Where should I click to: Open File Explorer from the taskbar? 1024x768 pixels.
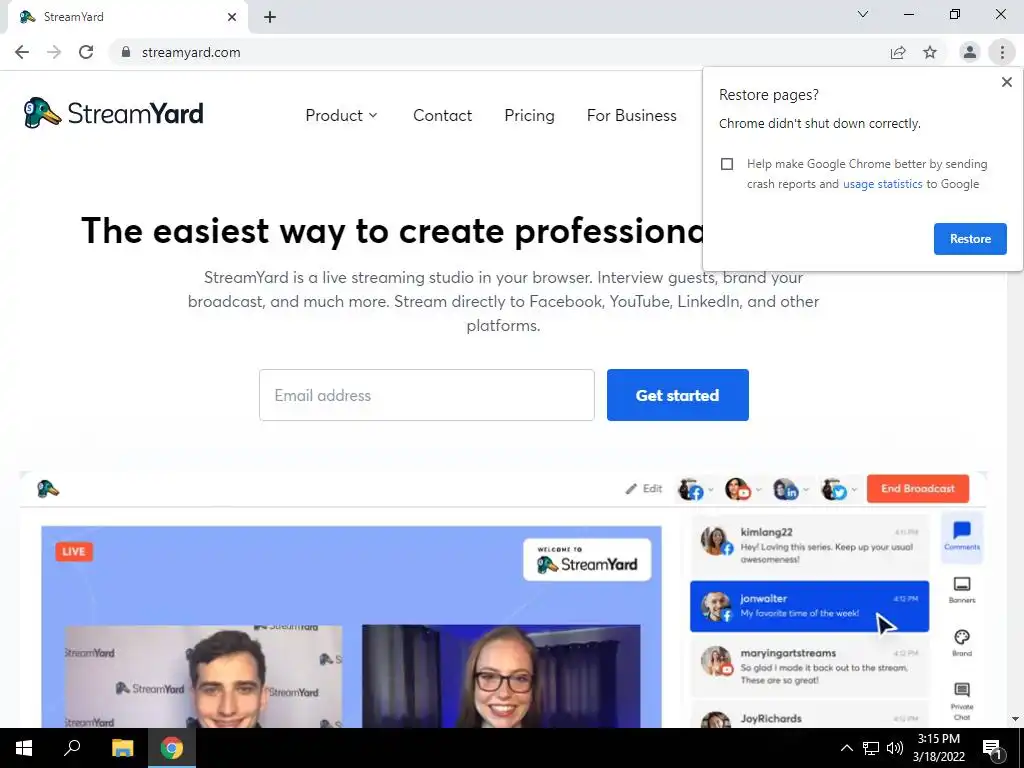click(x=122, y=748)
